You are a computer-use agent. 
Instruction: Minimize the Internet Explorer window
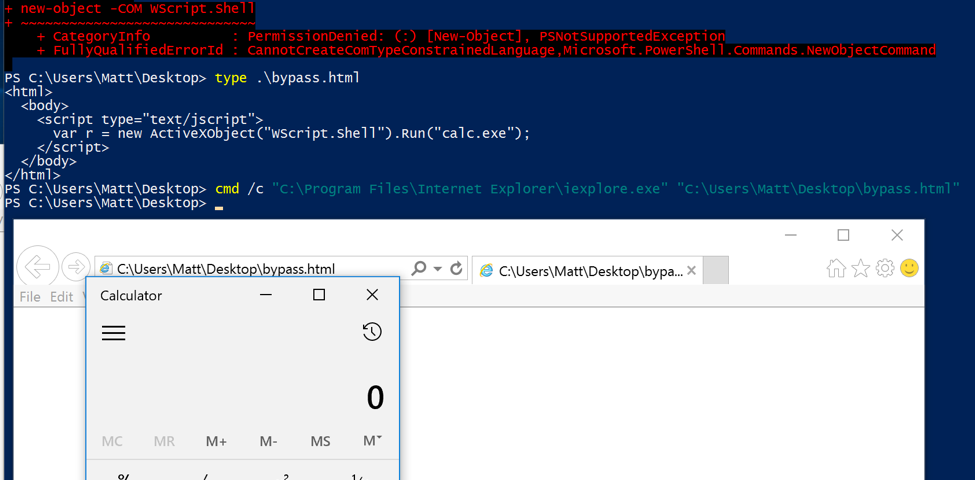(x=791, y=235)
